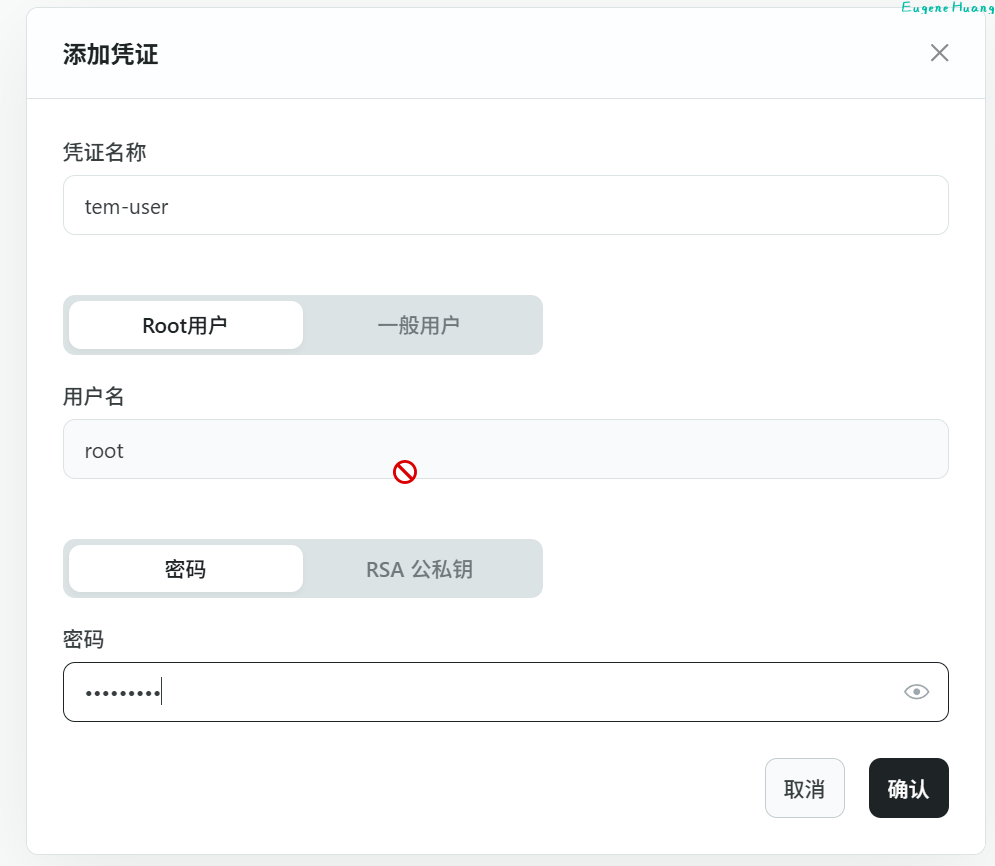
Task: Click the disabled 用户名 root field
Action: 600,450
